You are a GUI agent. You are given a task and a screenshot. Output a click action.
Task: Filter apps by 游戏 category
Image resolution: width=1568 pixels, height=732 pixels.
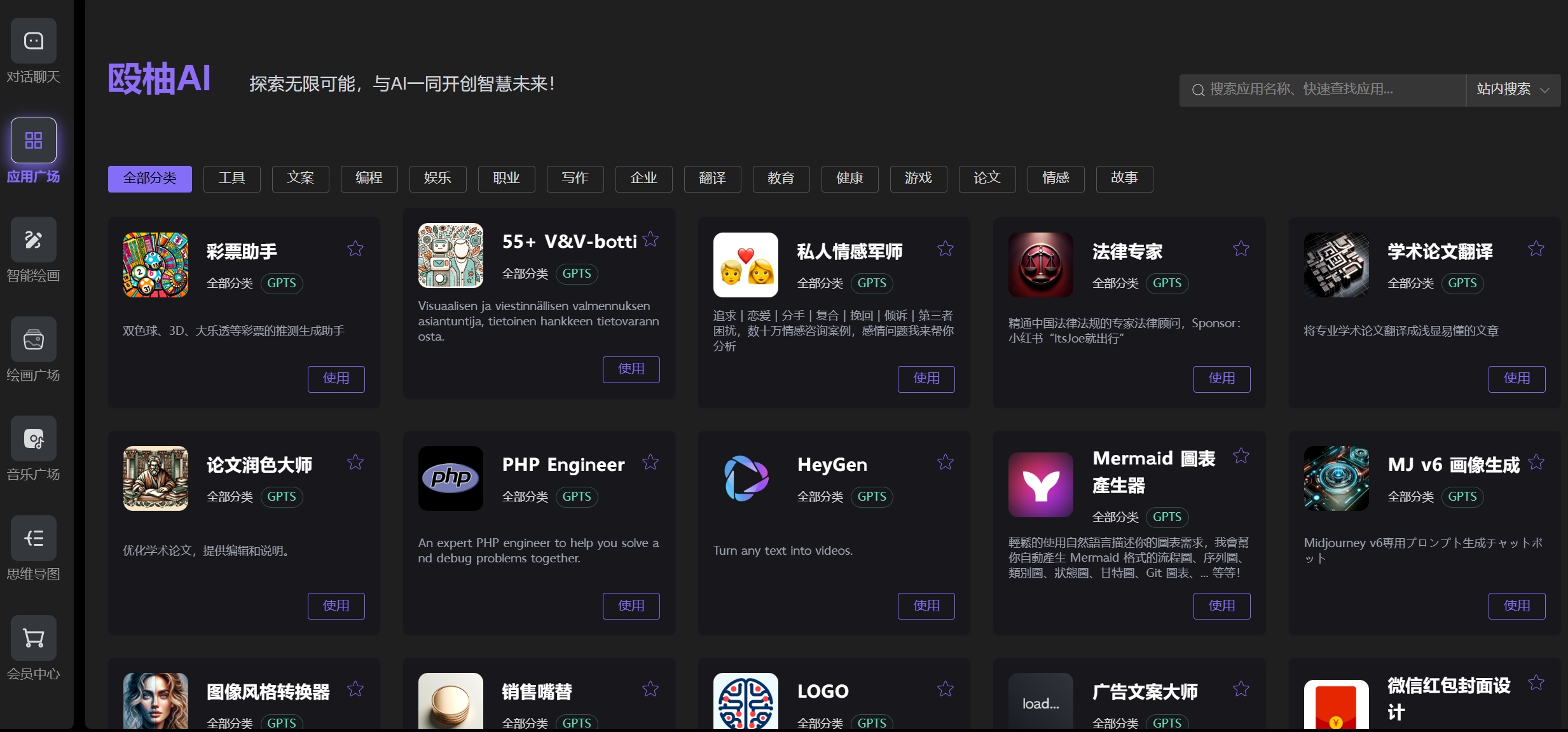tap(919, 179)
